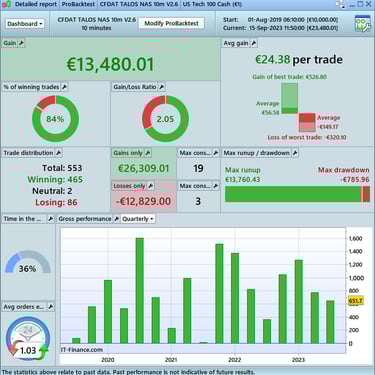Click the €24.38 per trade value
This screenshot has height=375, width=375.
pyautogui.click(x=299, y=60)
